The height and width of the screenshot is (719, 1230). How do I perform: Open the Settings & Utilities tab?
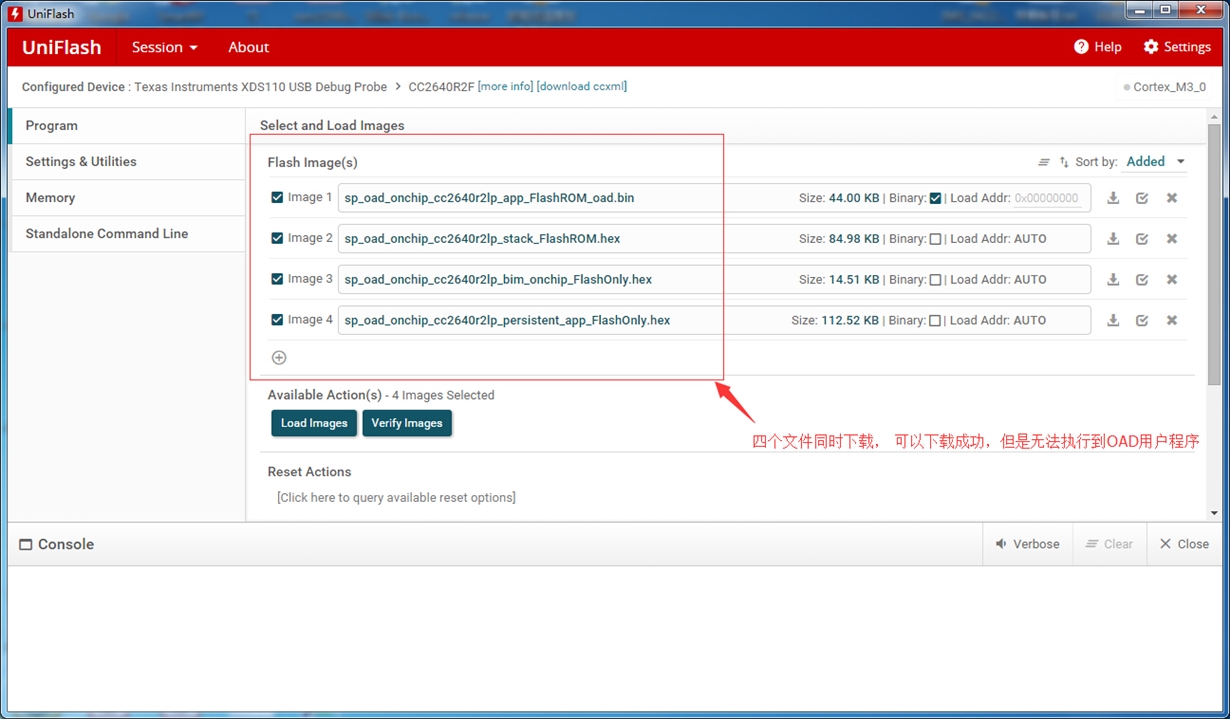[126, 161]
